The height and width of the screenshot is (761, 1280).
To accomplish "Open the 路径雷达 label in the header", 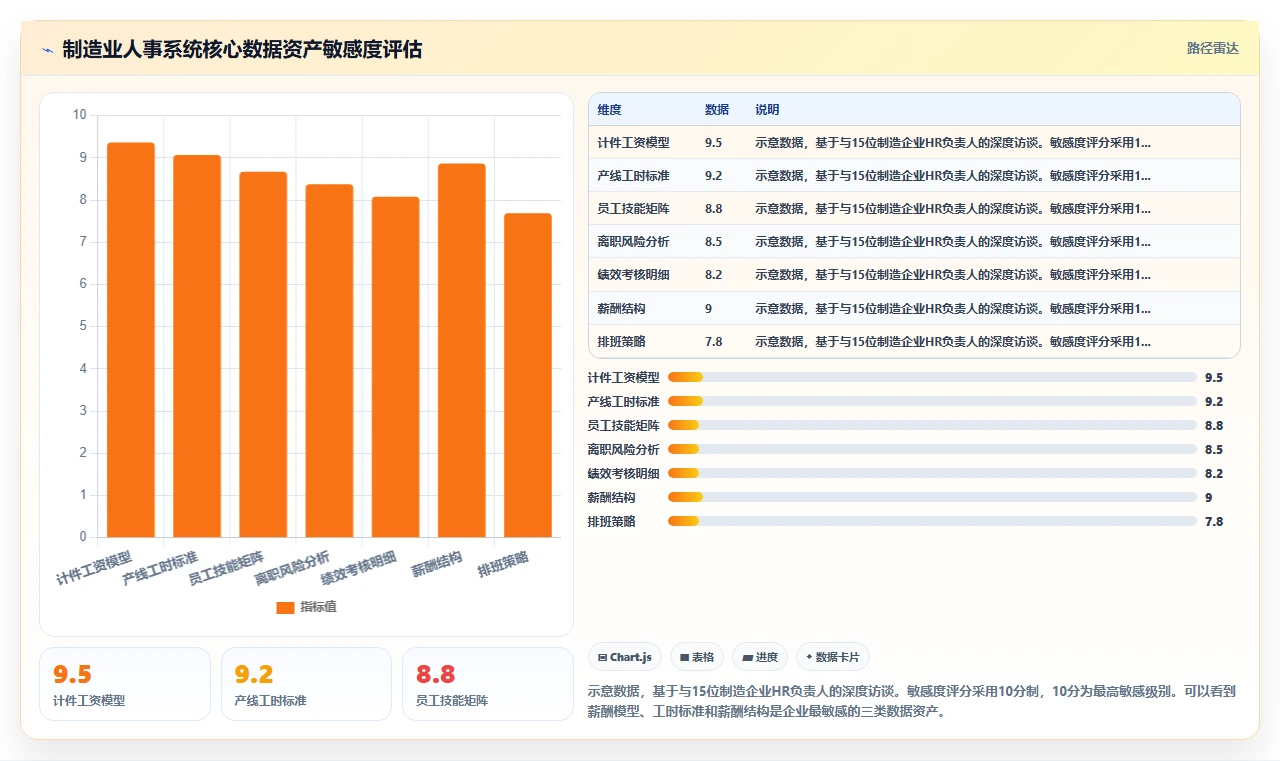I will tap(1212, 48).
